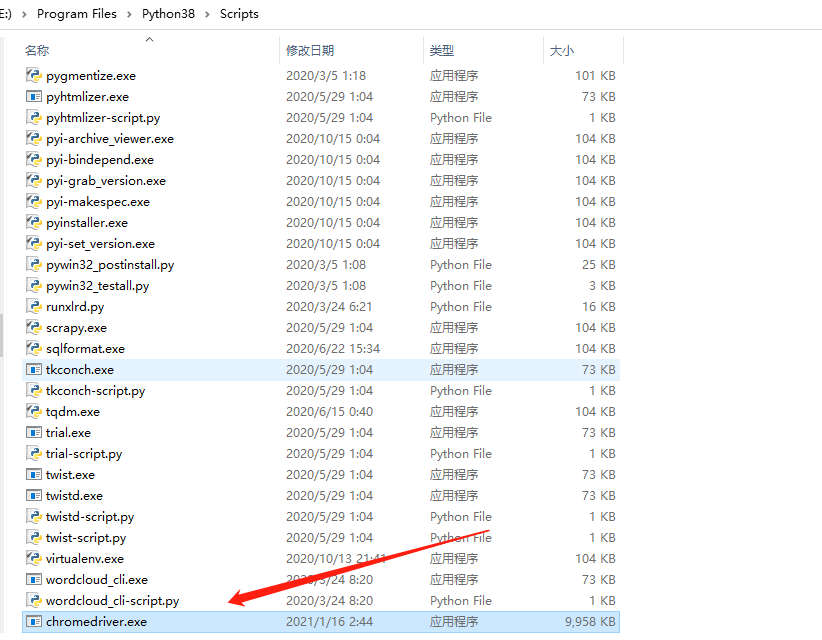Click the Scripts breadcrumb segment
Viewport: 822px width, 640px height.
[x=239, y=14]
